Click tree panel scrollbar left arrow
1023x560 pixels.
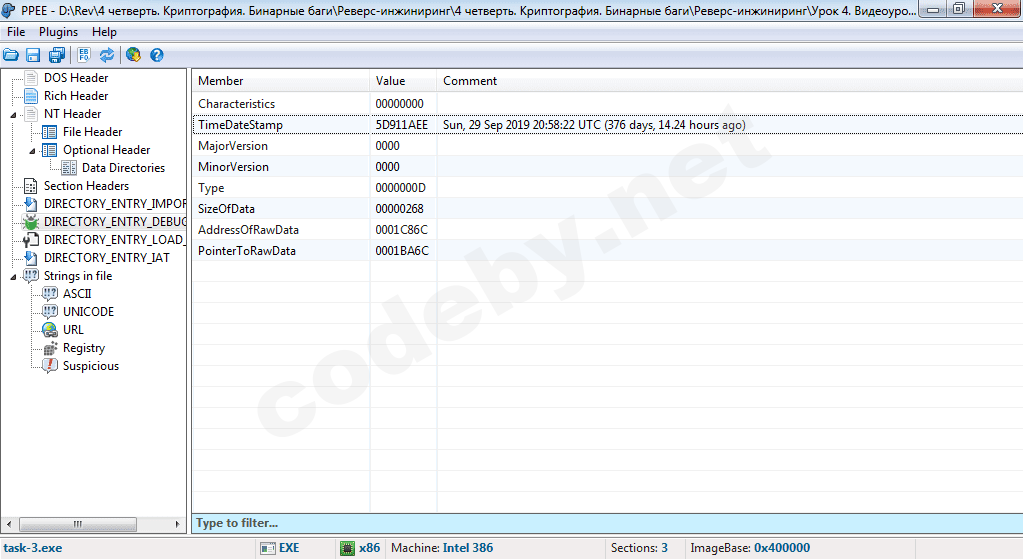[8, 524]
